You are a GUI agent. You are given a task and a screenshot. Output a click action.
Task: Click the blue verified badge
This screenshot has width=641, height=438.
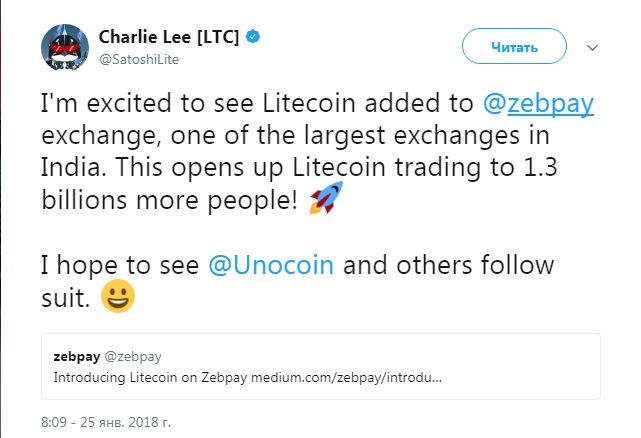257,37
